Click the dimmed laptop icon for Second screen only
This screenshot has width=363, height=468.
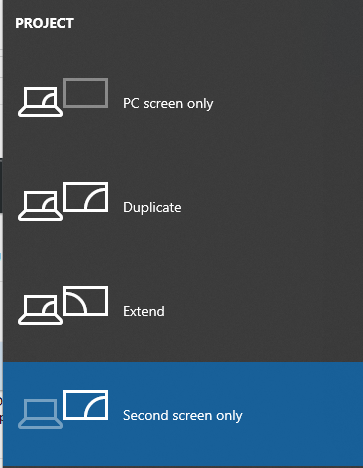pyautogui.click(x=40, y=414)
